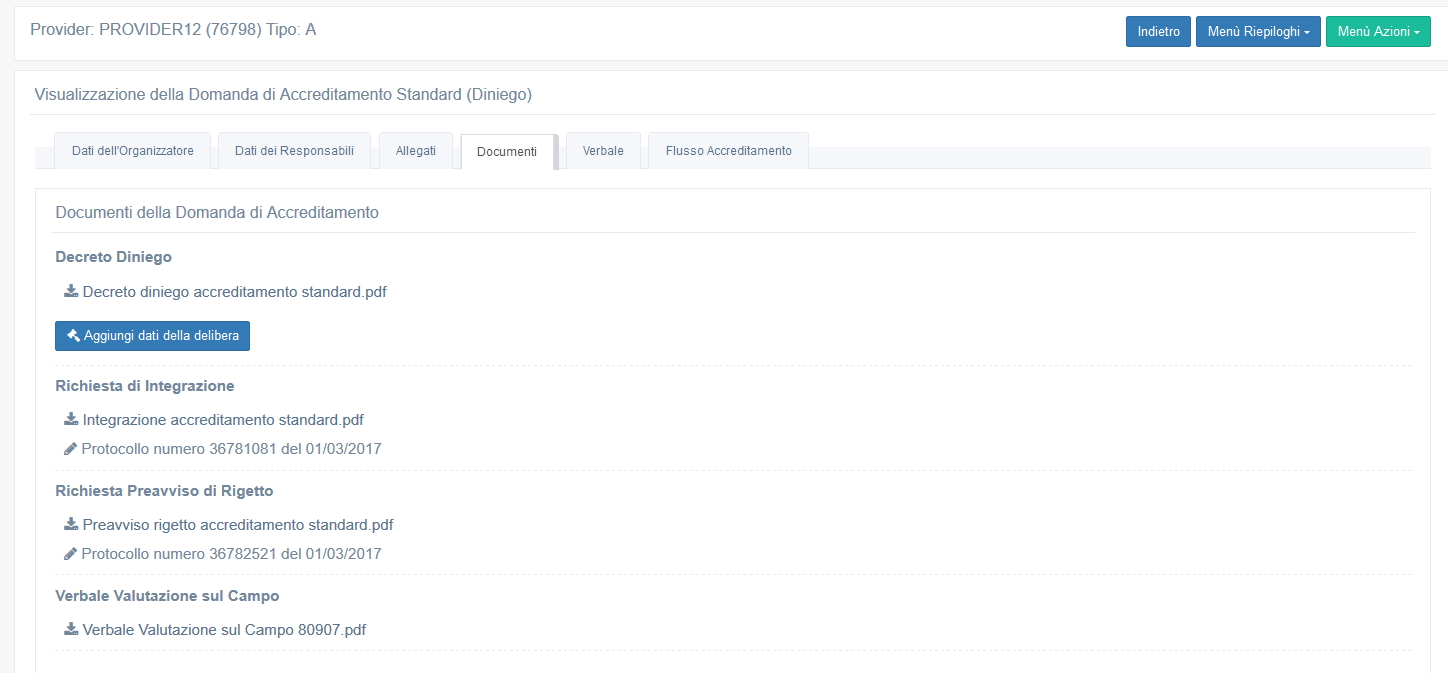Go back with the Indietro button
Viewport: 1448px width, 673px height.
[1158, 32]
